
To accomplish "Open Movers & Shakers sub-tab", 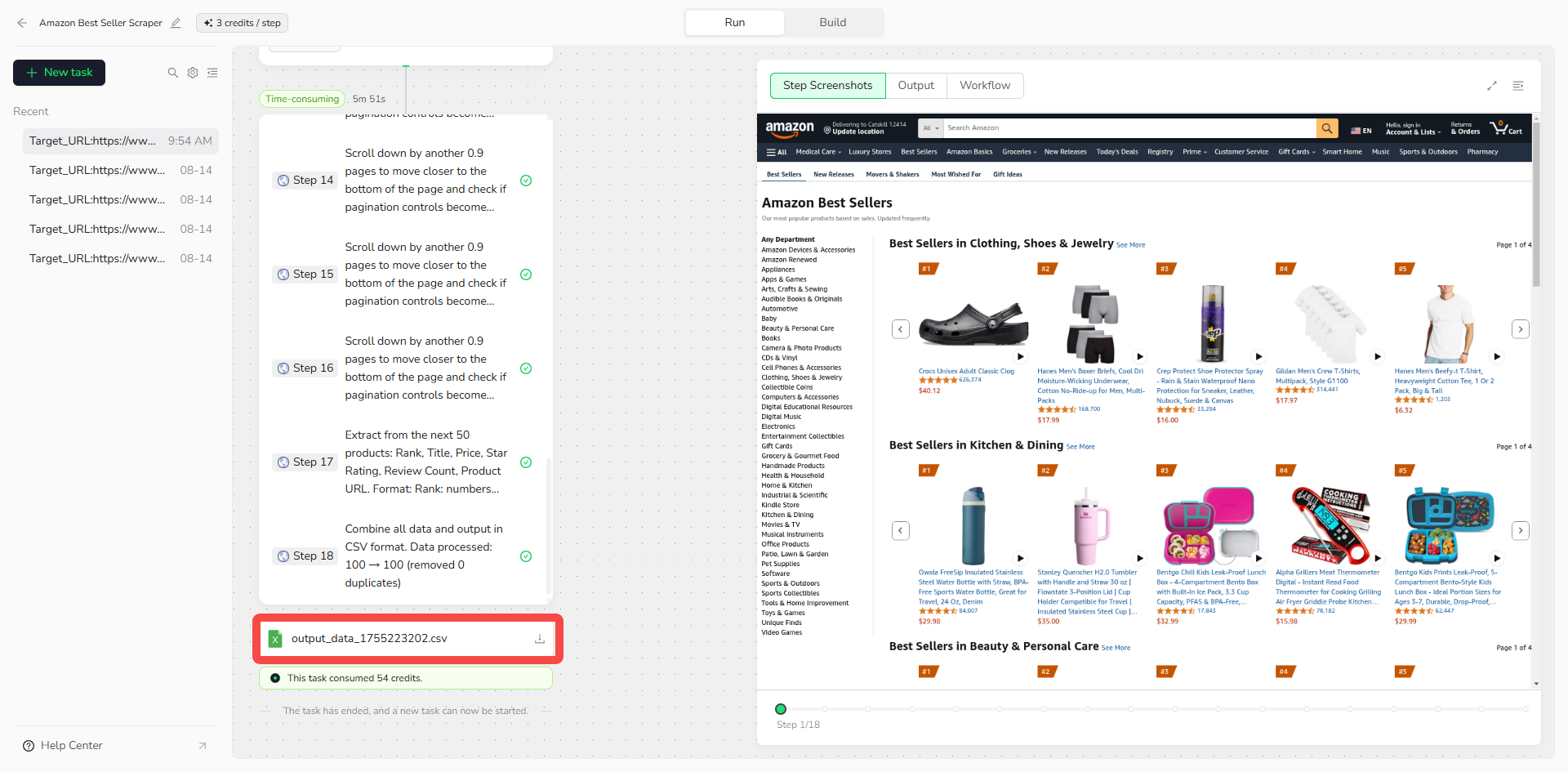I will pyautogui.click(x=893, y=175).
